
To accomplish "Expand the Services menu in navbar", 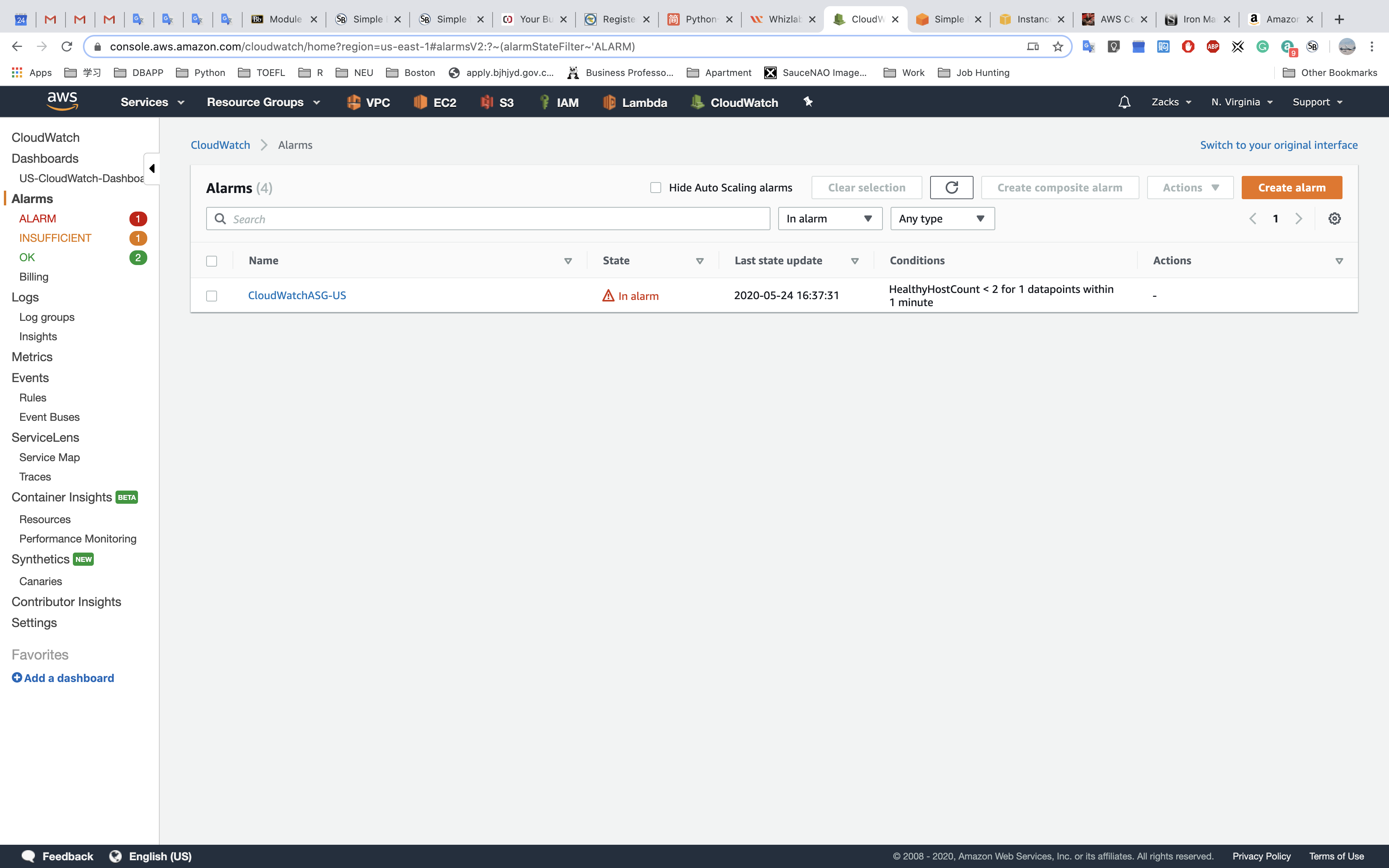I will click(152, 102).
